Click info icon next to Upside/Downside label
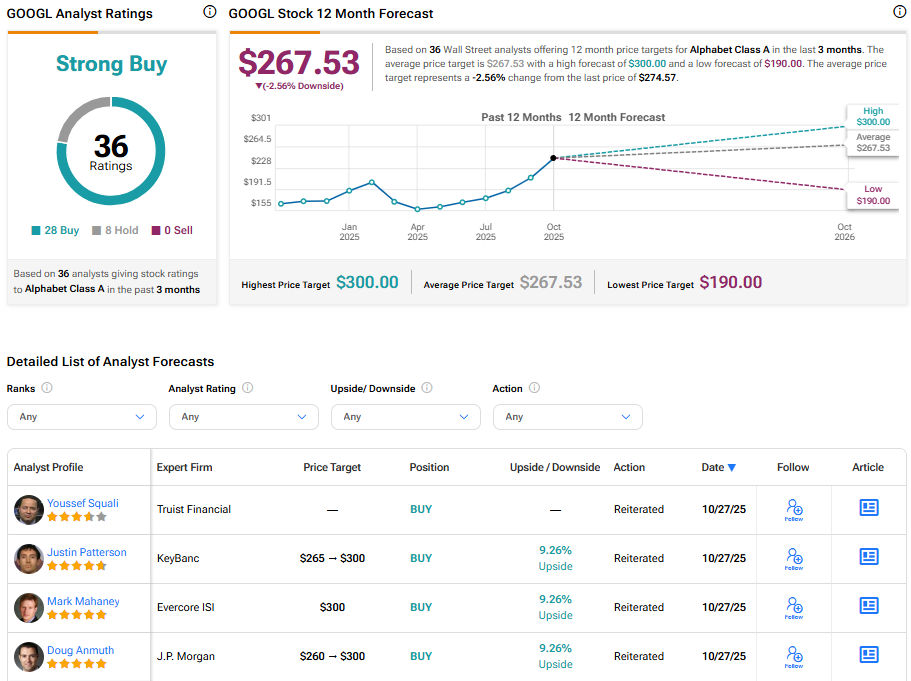911x681 pixels. point(427,388)
